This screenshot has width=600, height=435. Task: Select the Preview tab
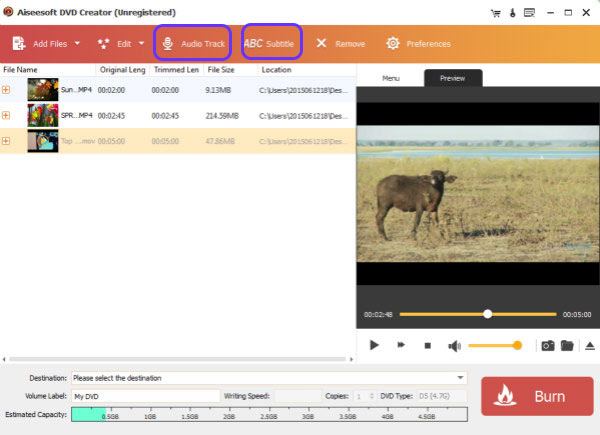point(452,78)
